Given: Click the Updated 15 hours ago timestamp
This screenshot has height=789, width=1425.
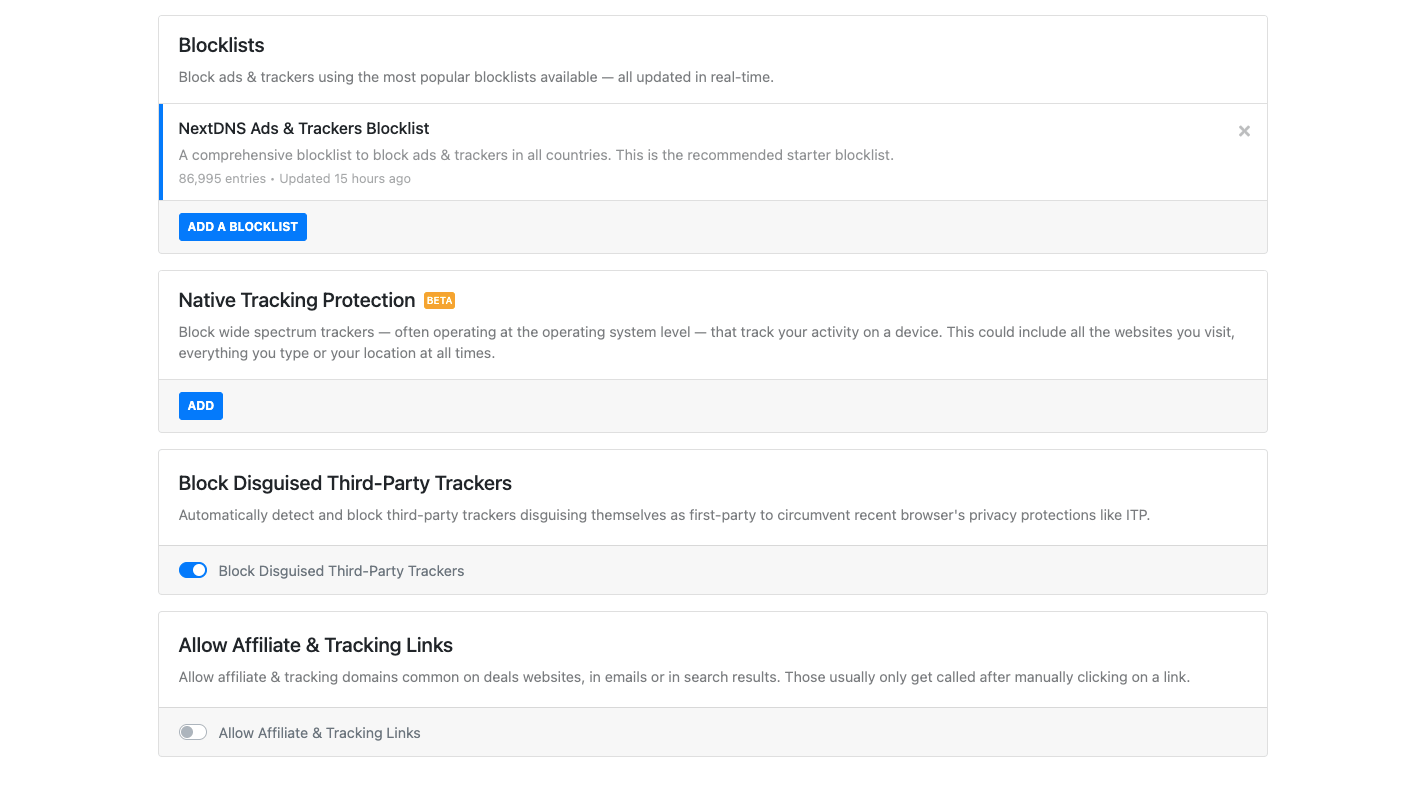Looking at the screenshot, I should click(345, 179).
